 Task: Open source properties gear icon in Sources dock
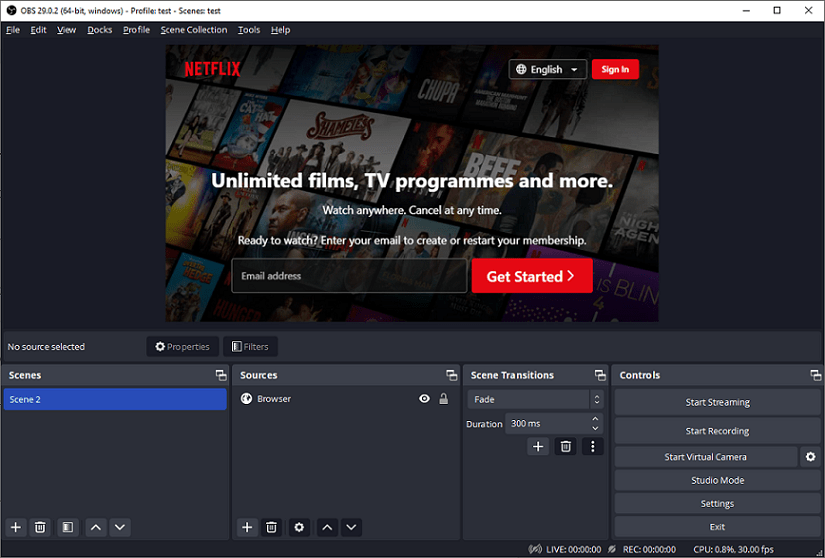[x=299, y=527]
